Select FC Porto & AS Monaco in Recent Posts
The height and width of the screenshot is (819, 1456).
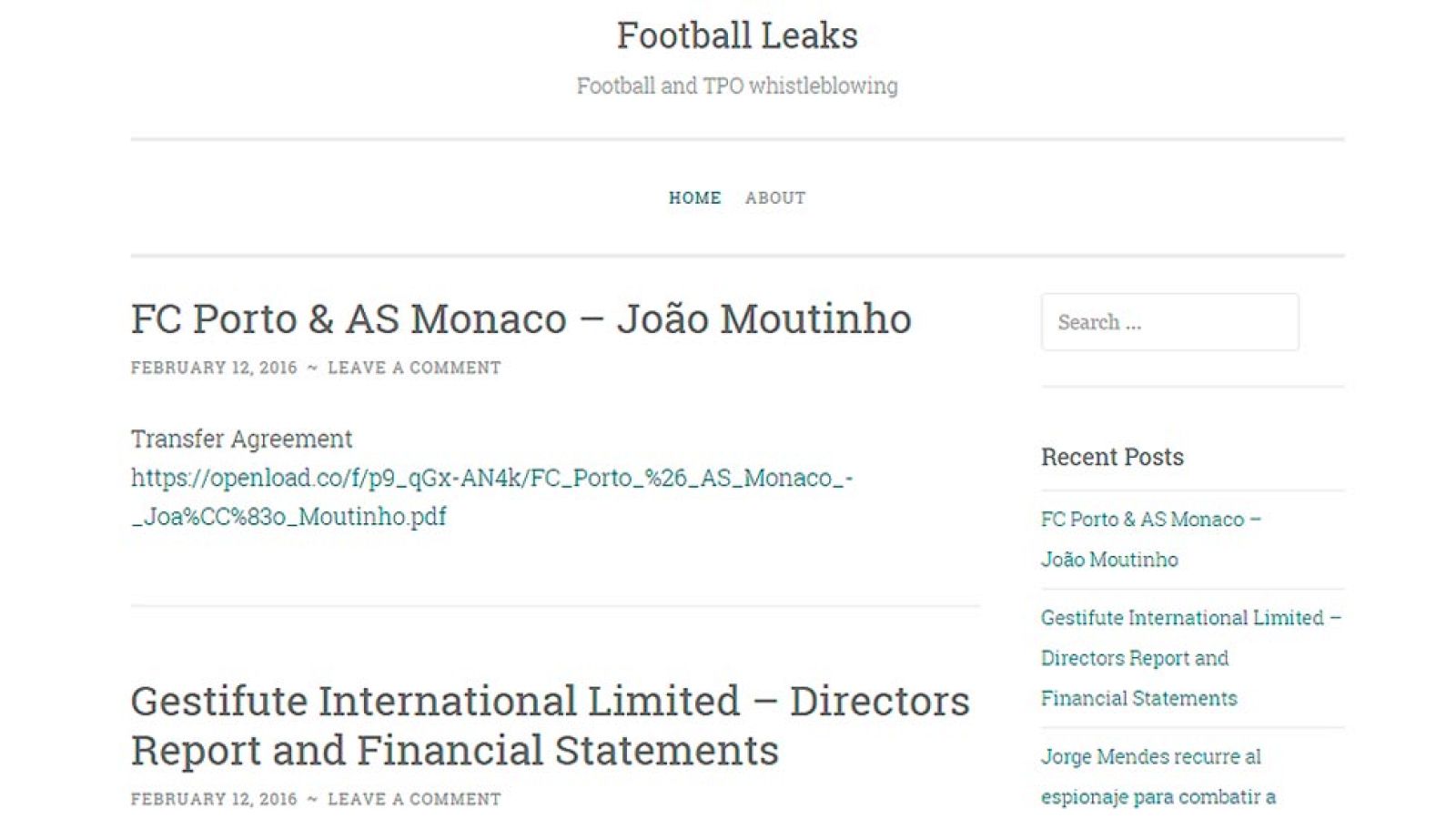(1152, 539)
